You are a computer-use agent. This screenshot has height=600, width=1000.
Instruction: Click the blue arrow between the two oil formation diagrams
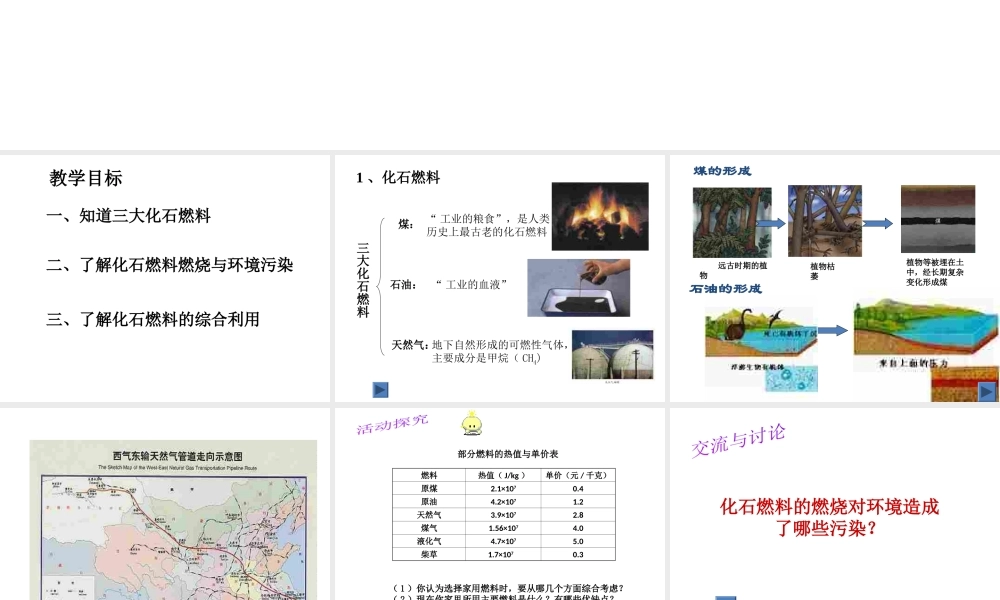[833, 330]
